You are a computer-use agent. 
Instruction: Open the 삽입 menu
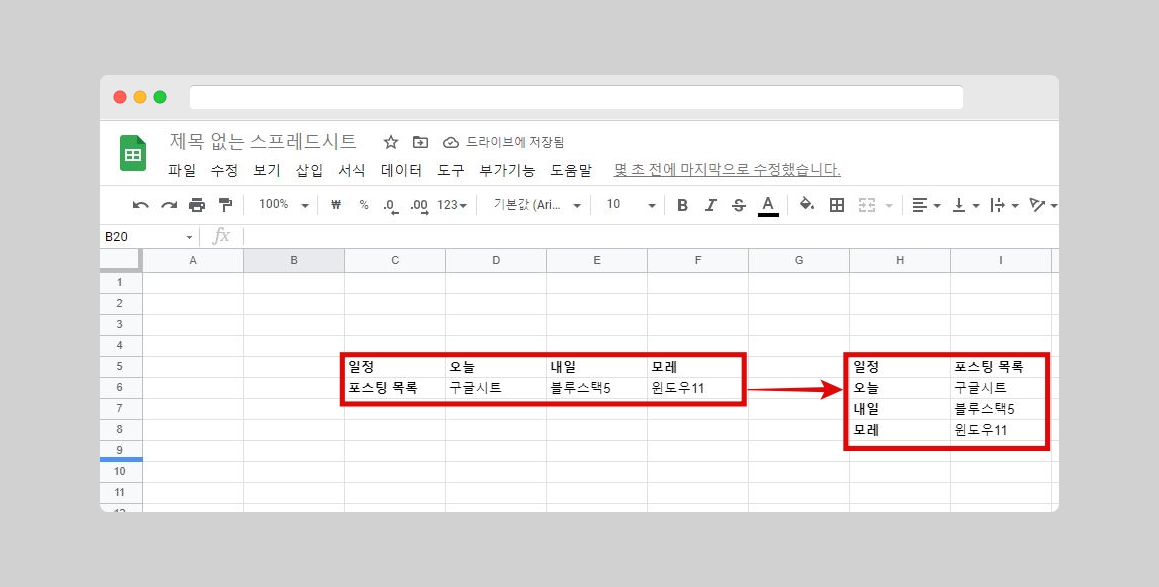click(x=310, y=170)
